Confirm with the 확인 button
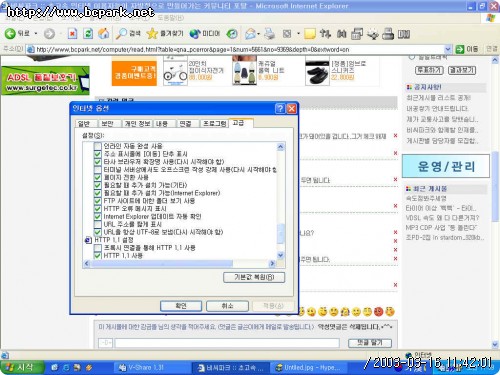The image size is (500, 375). [181, 306]
